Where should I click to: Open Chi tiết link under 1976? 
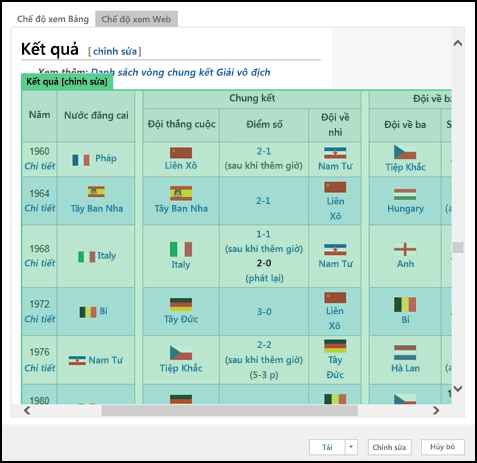40,368
